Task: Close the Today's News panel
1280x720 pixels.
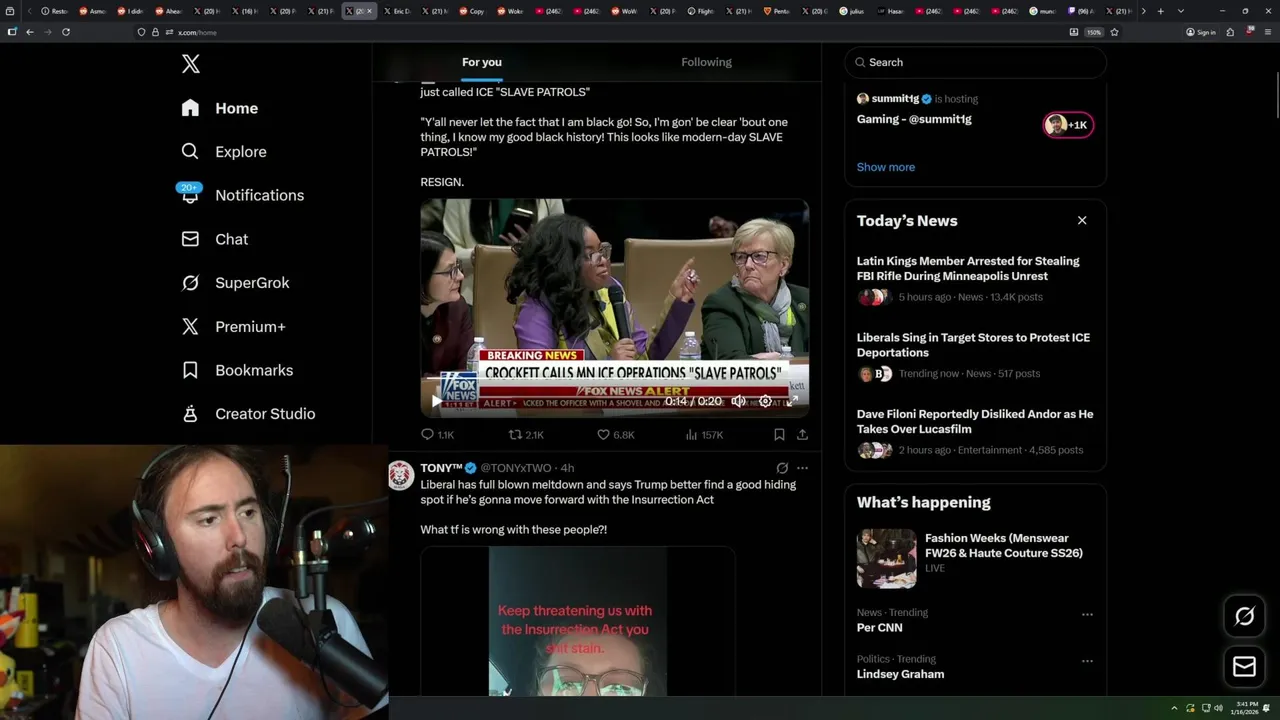Action: coord(1082,220)
